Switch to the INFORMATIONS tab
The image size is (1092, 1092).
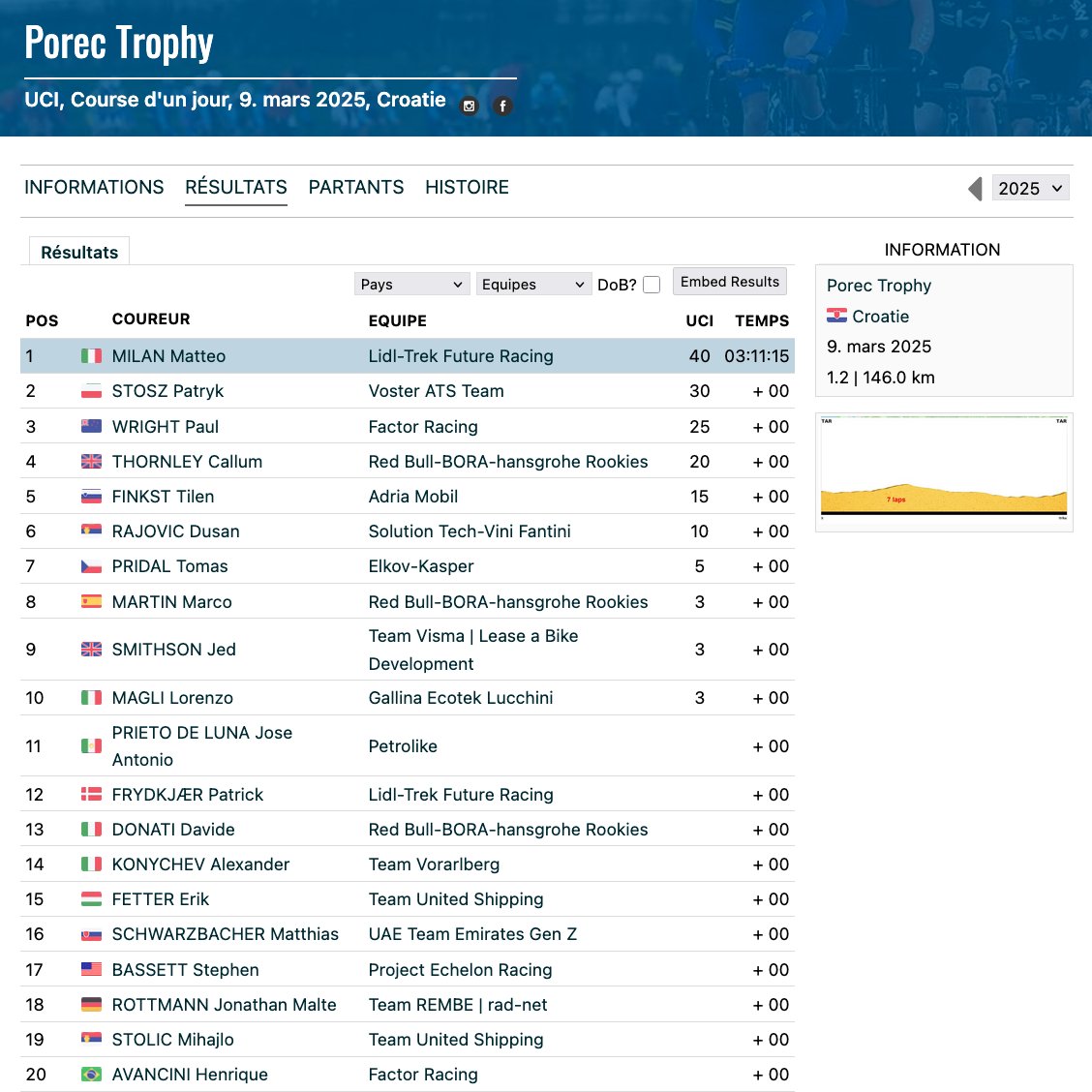click(x=94, y=188)
